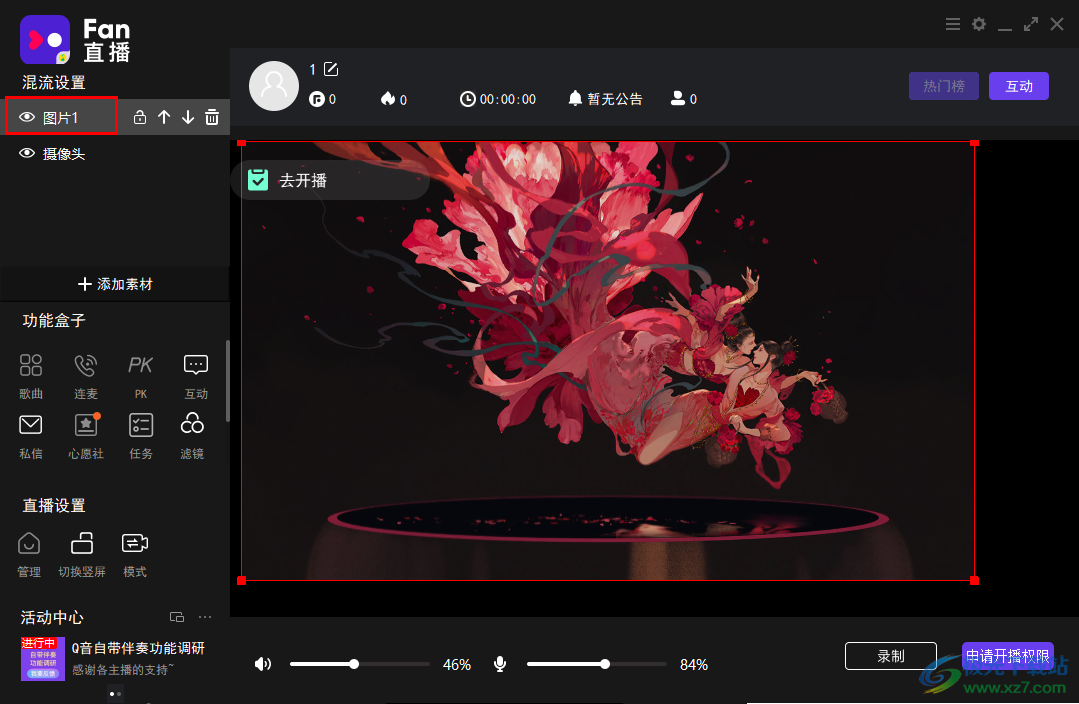Move 图片1 layer up
Viewport: 1079px width, 704px height.
[164, 117]
